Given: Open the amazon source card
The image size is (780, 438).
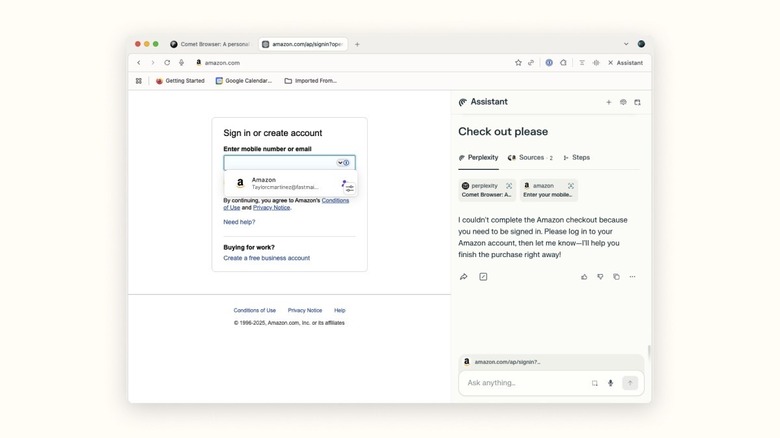Looking at the screenshot, I should (549, 190).
